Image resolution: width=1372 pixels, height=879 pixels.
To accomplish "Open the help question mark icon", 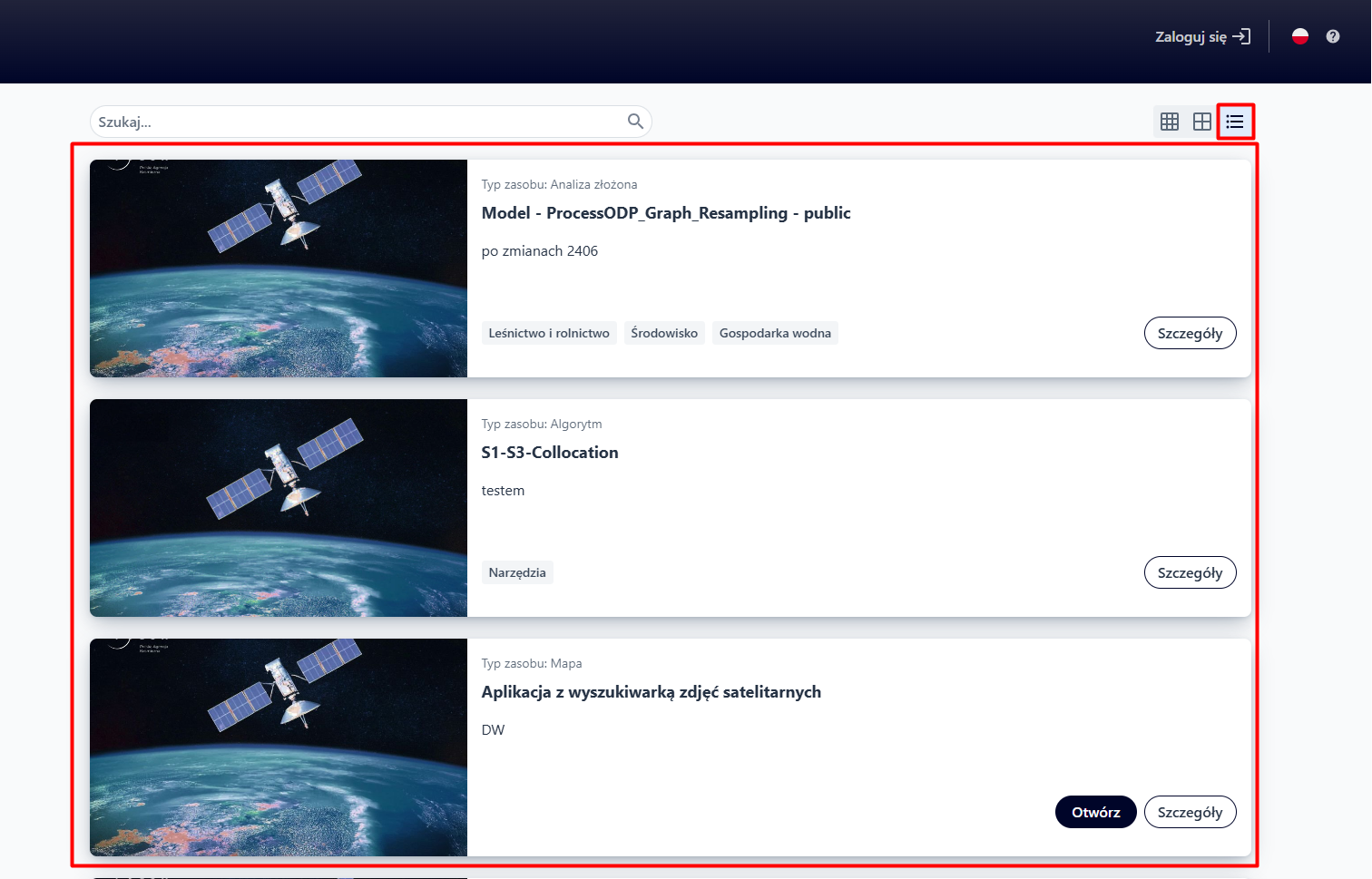I will click(1332, 36).
